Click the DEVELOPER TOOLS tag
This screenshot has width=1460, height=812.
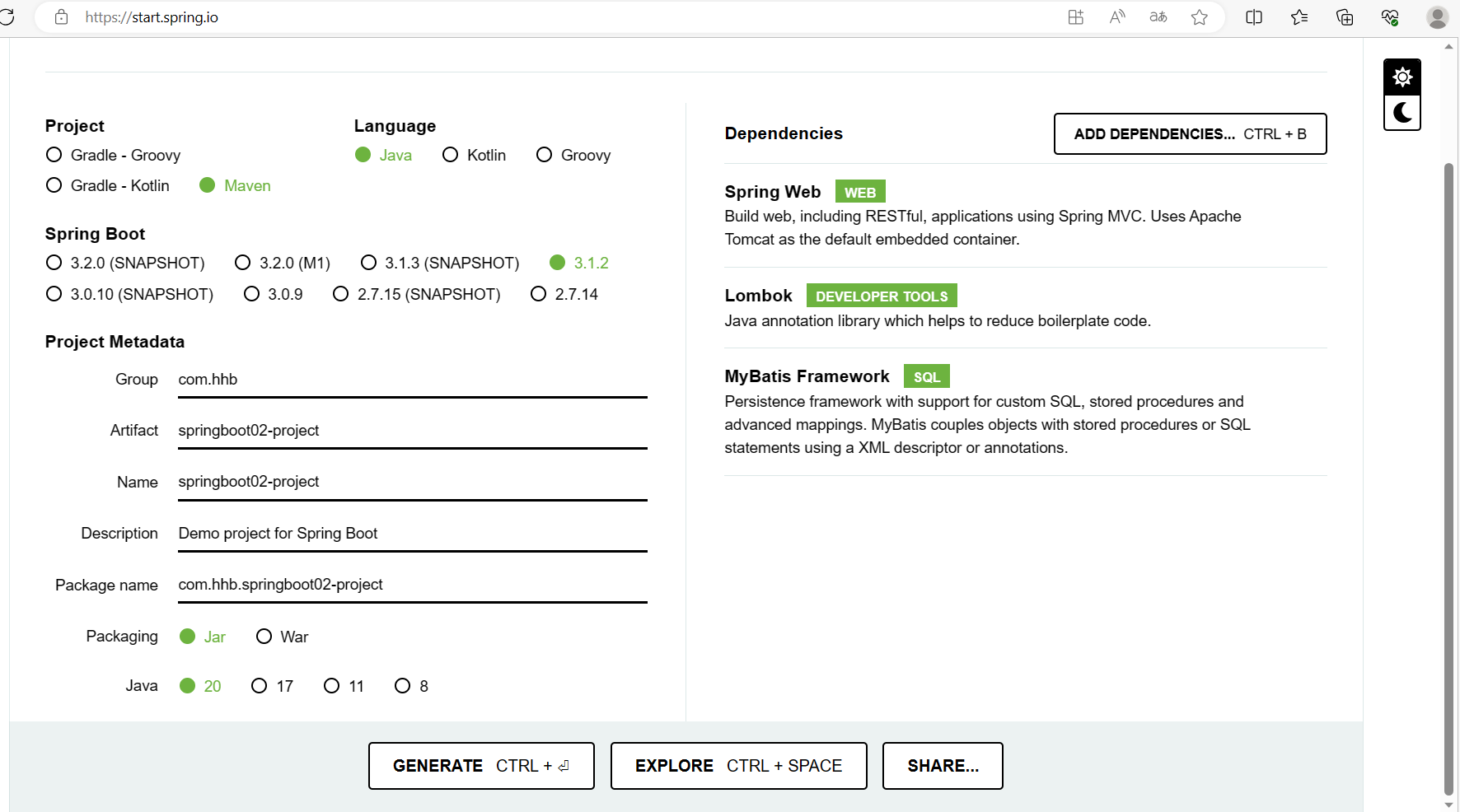click(x=882, y=296)
